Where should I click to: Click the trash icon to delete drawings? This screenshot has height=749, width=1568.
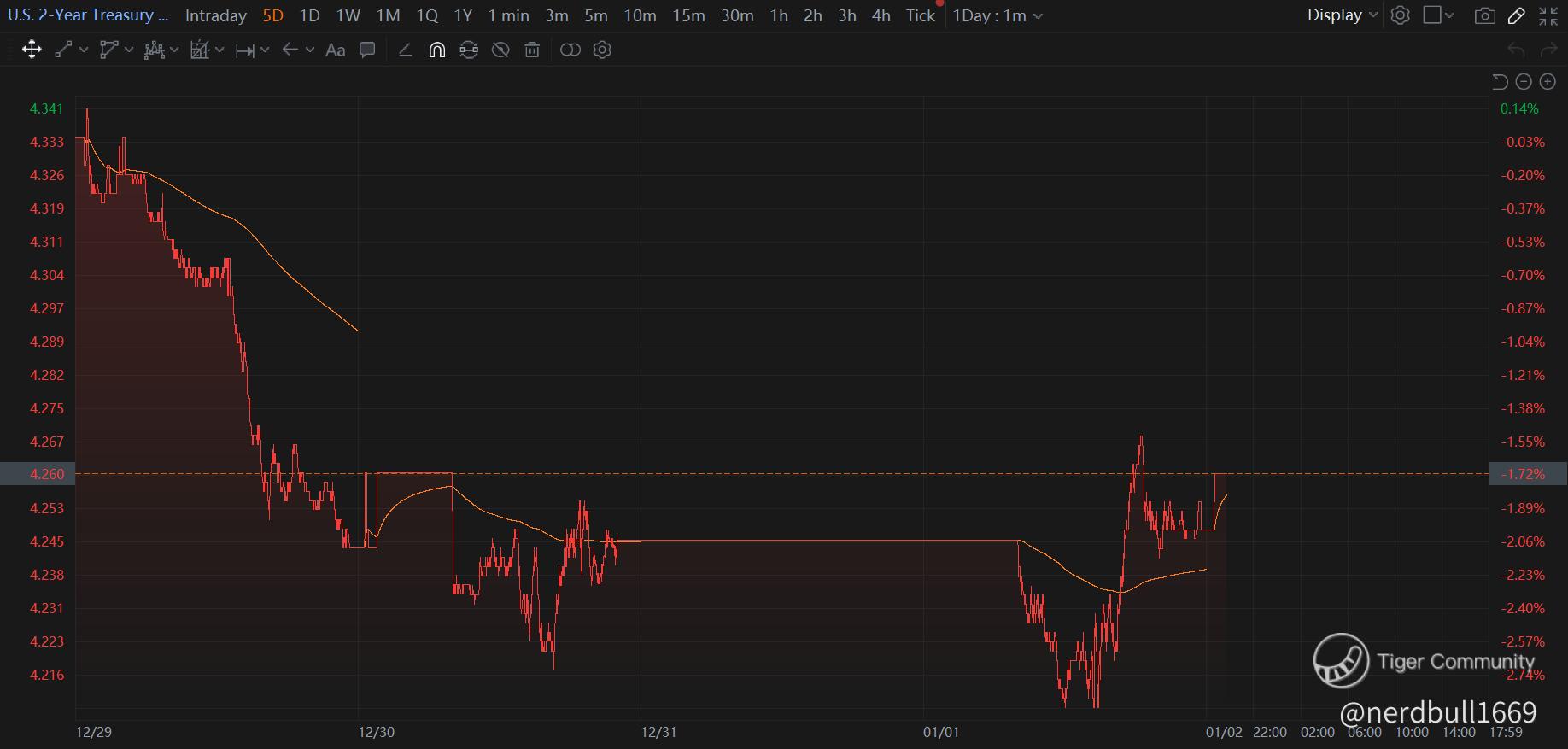point(532,50)
